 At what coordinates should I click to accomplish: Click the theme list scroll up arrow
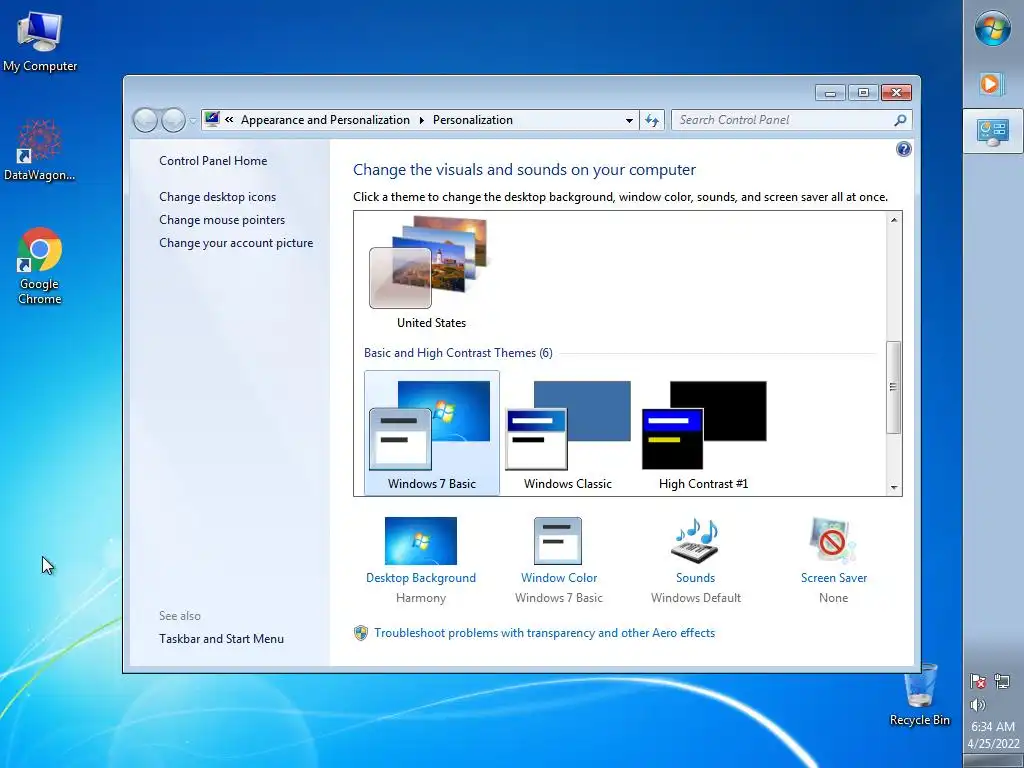click(x=894, y=220)
